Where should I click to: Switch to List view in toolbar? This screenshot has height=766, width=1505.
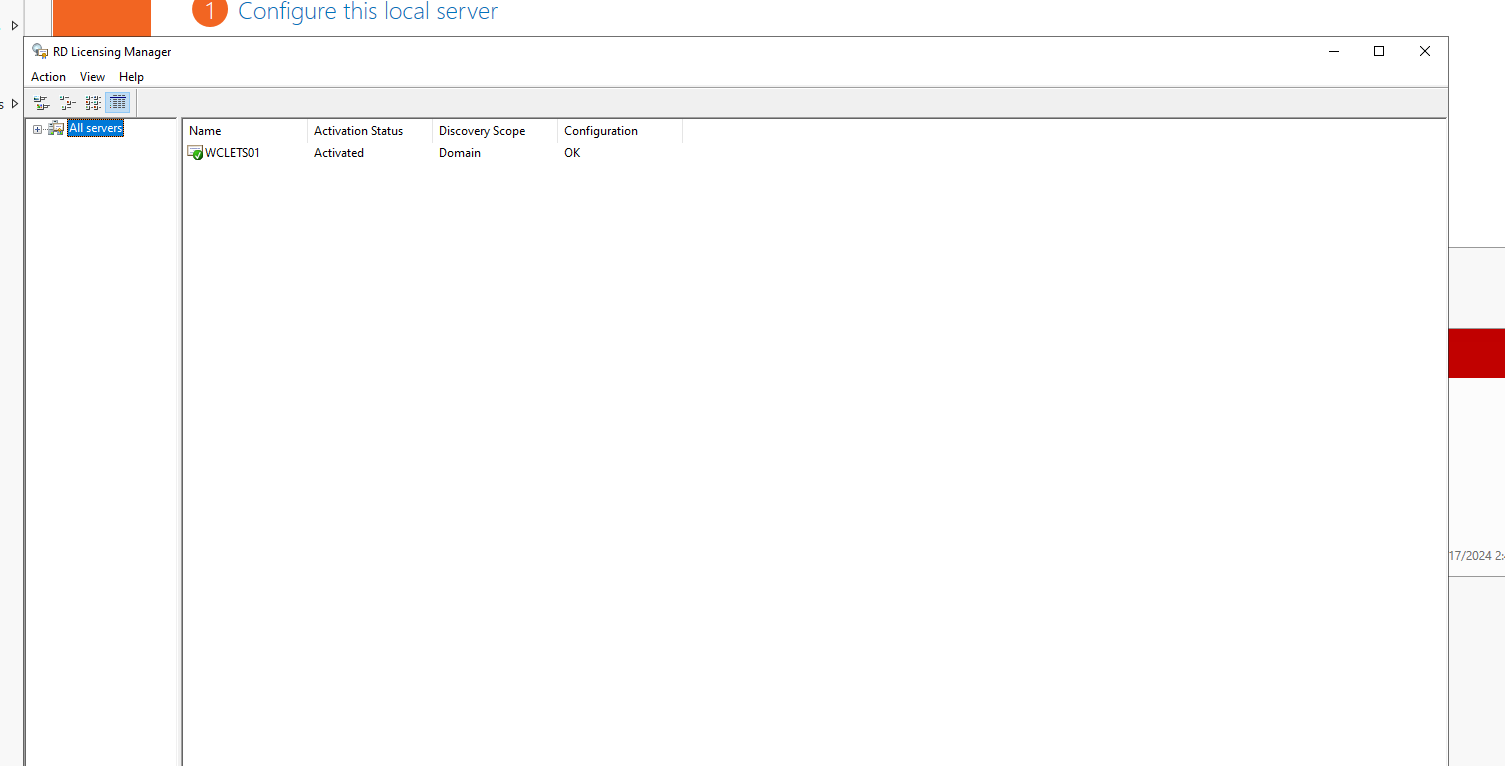[x=93, y=102]
